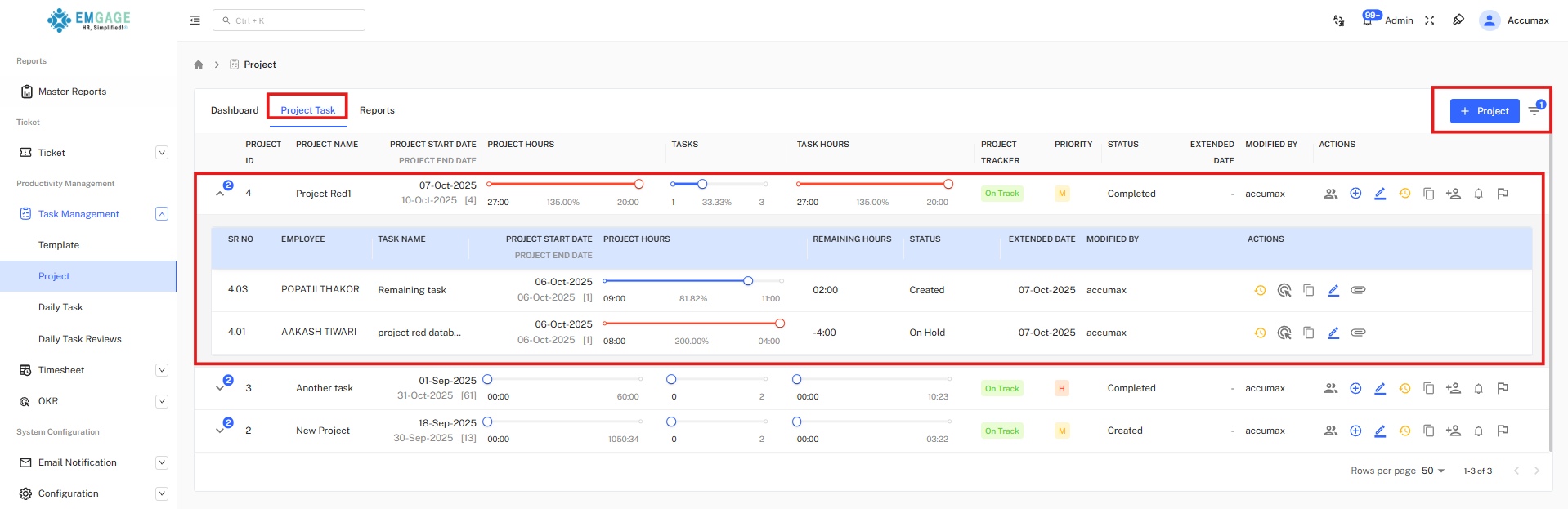This screenshot has height=509, width=1568.
Task: Click the attachment paperclip for Remaining task
Action: [x=1358, y=290]
